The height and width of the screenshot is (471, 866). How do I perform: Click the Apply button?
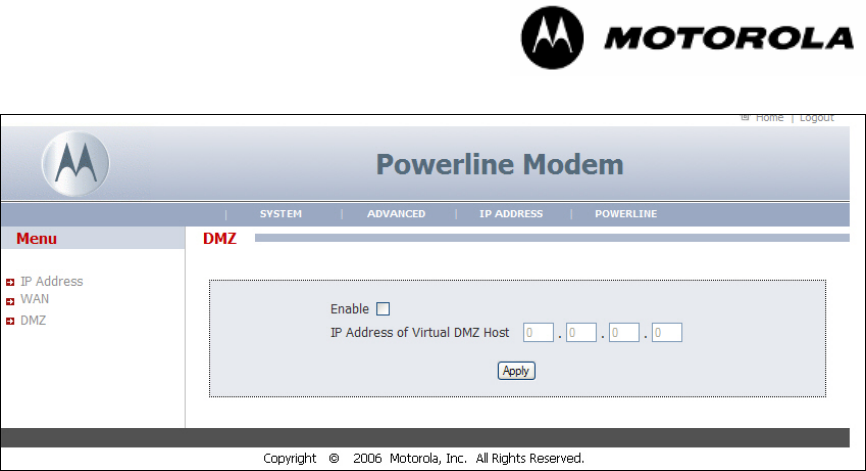516,371
